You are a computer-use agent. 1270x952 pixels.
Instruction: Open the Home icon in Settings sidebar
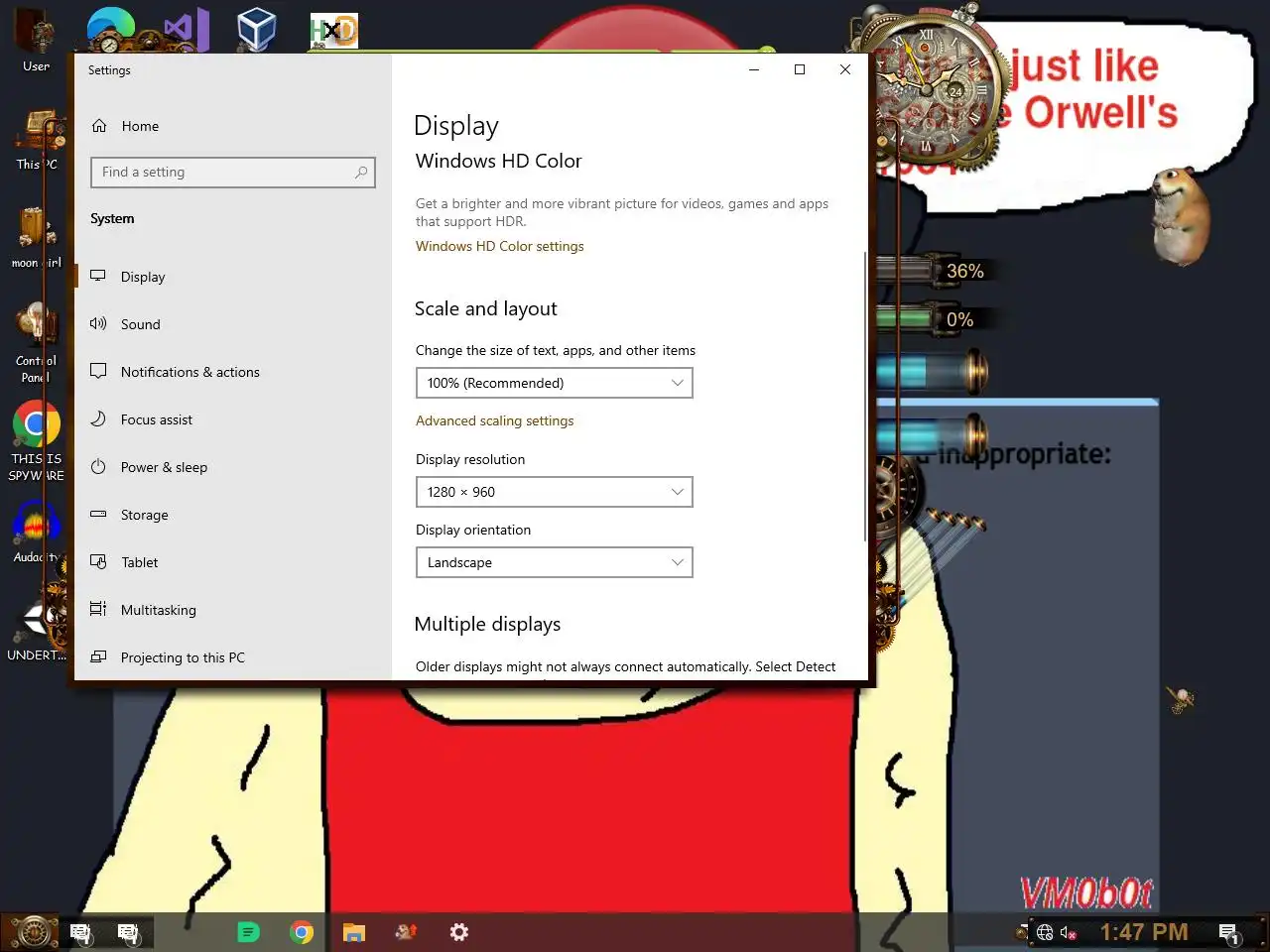99,126
